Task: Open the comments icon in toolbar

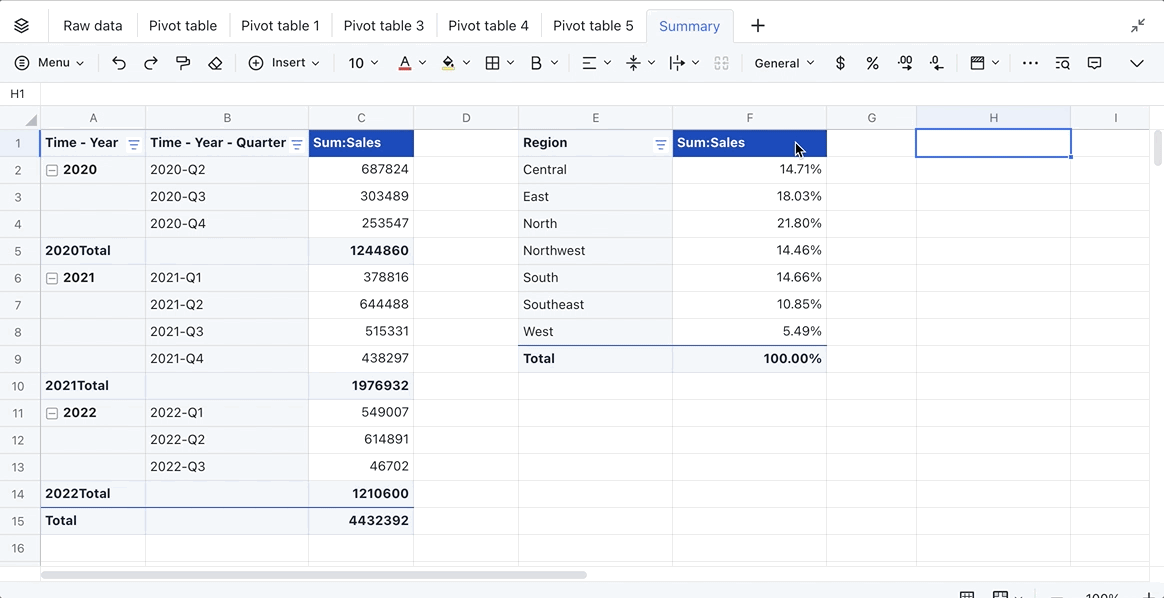Action: tap(1095, 63)
